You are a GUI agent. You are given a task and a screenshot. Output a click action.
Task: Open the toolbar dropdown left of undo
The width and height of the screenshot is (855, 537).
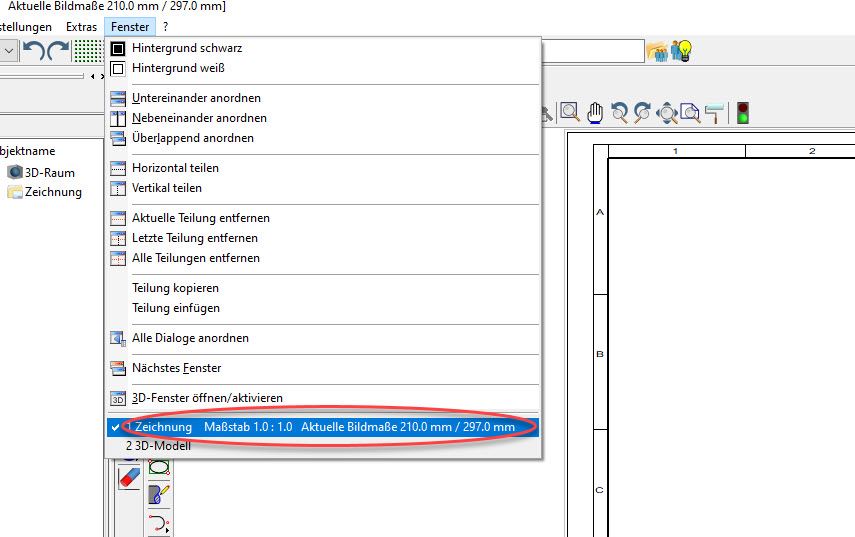pos(9,51)
